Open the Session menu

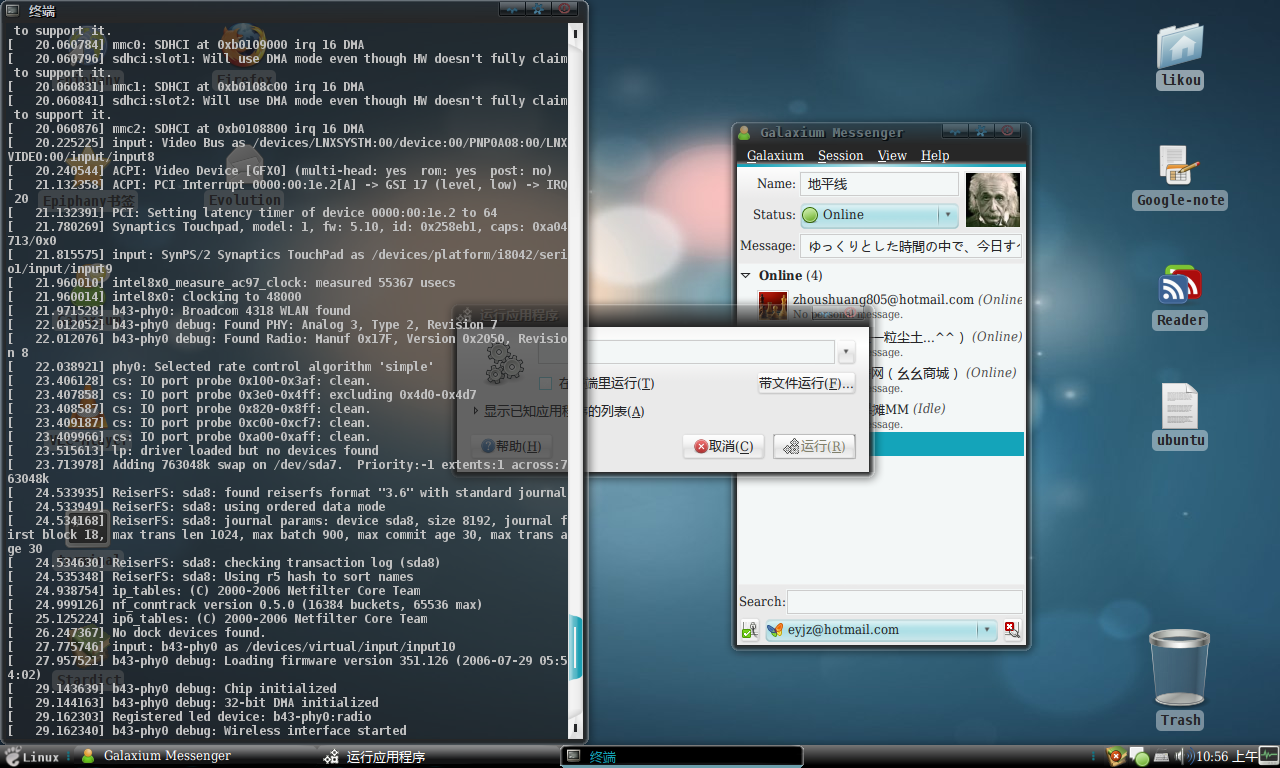(x=840, y=155)
